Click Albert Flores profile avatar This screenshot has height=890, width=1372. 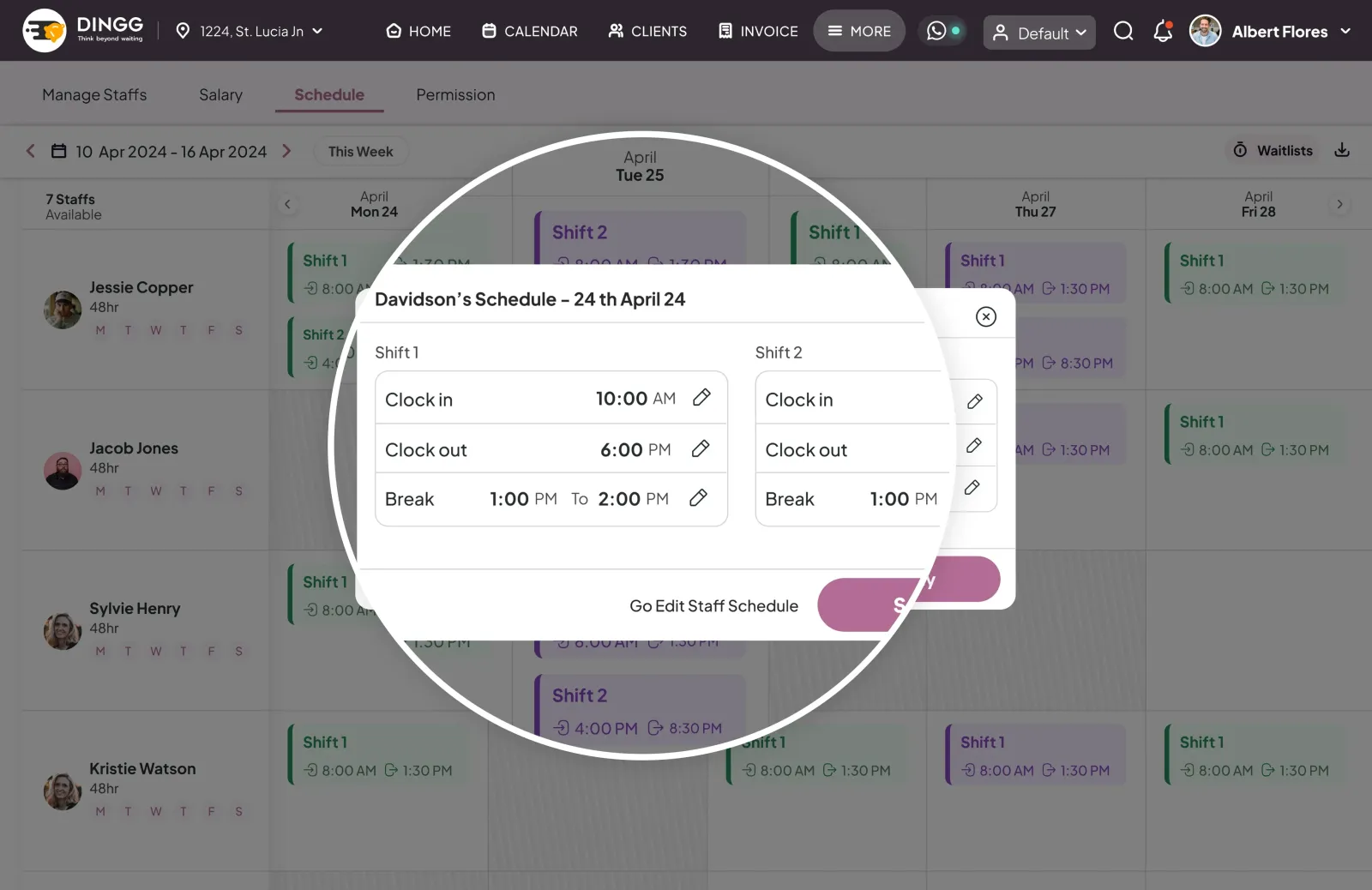point(1205,32)
